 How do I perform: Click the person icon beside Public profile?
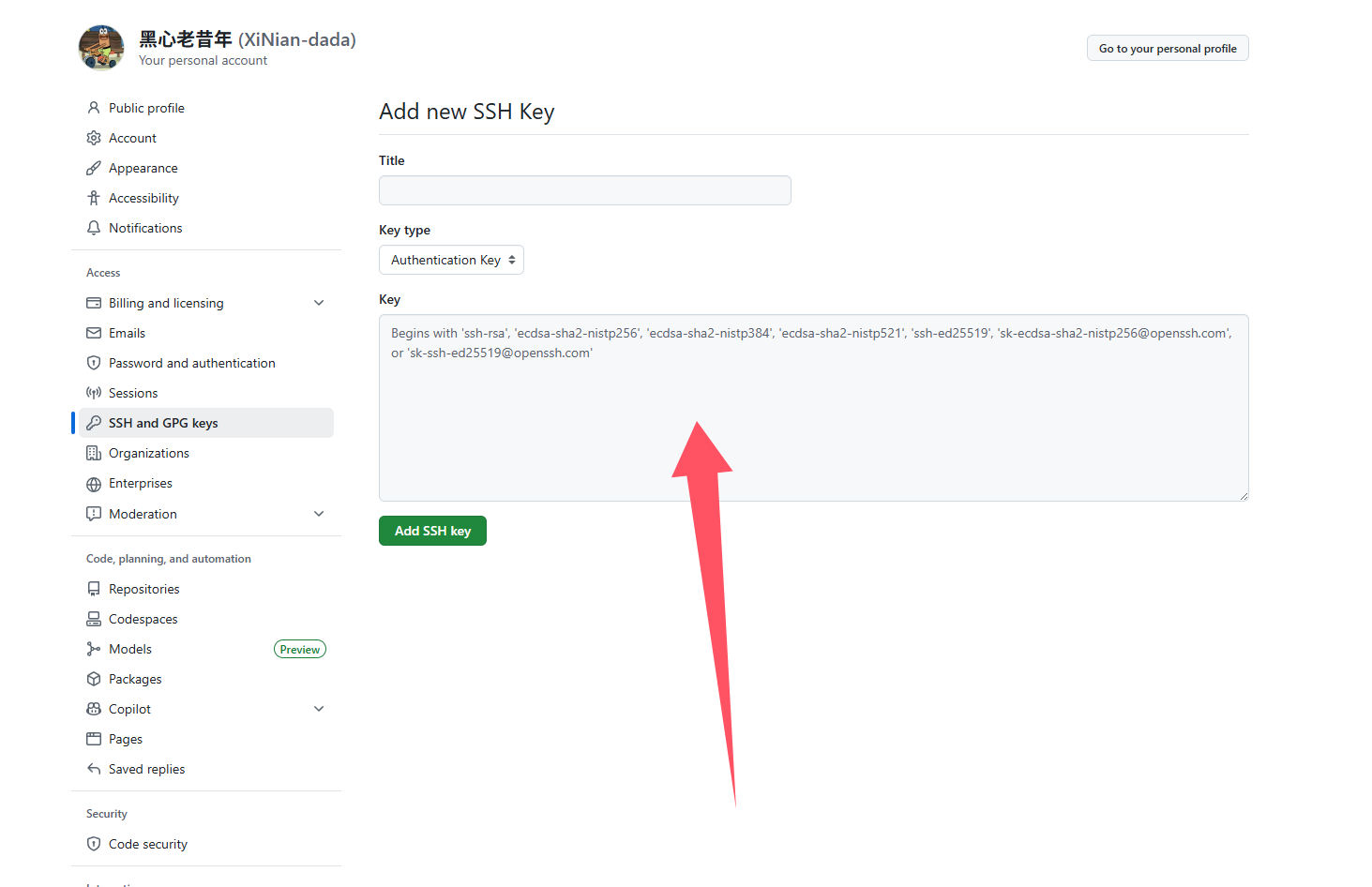(94, 108)
